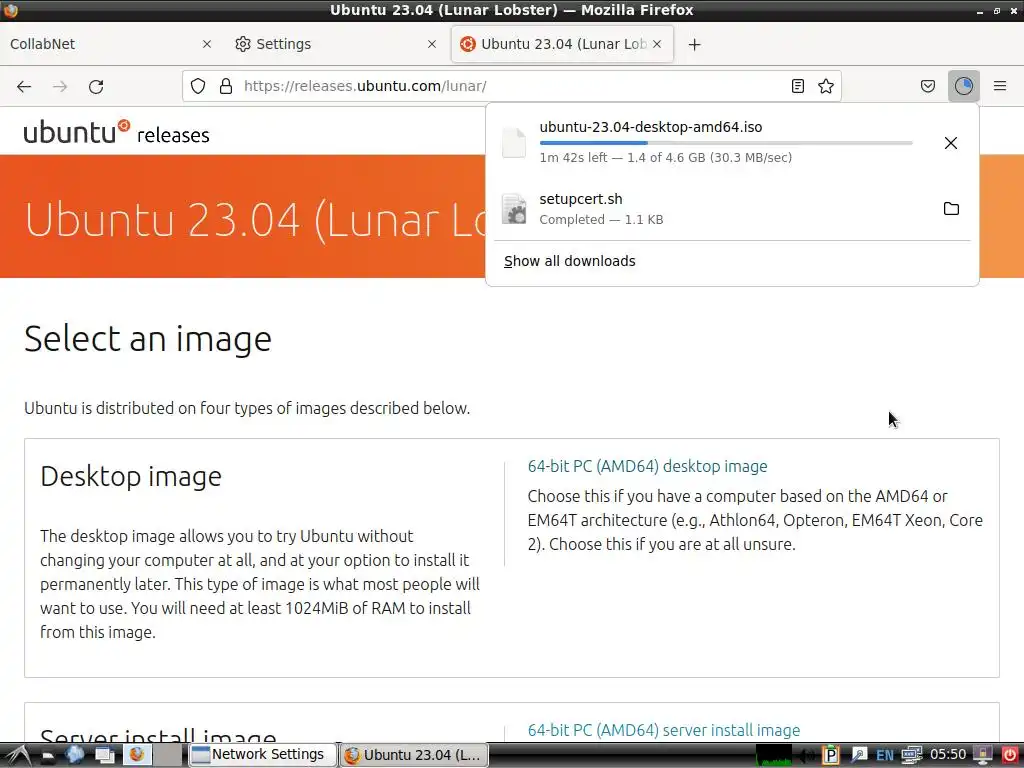Viewport: 1024px width, 768px height.
Task: Open the Firefox hamburger menu
Action: [x=1000, y=86]
